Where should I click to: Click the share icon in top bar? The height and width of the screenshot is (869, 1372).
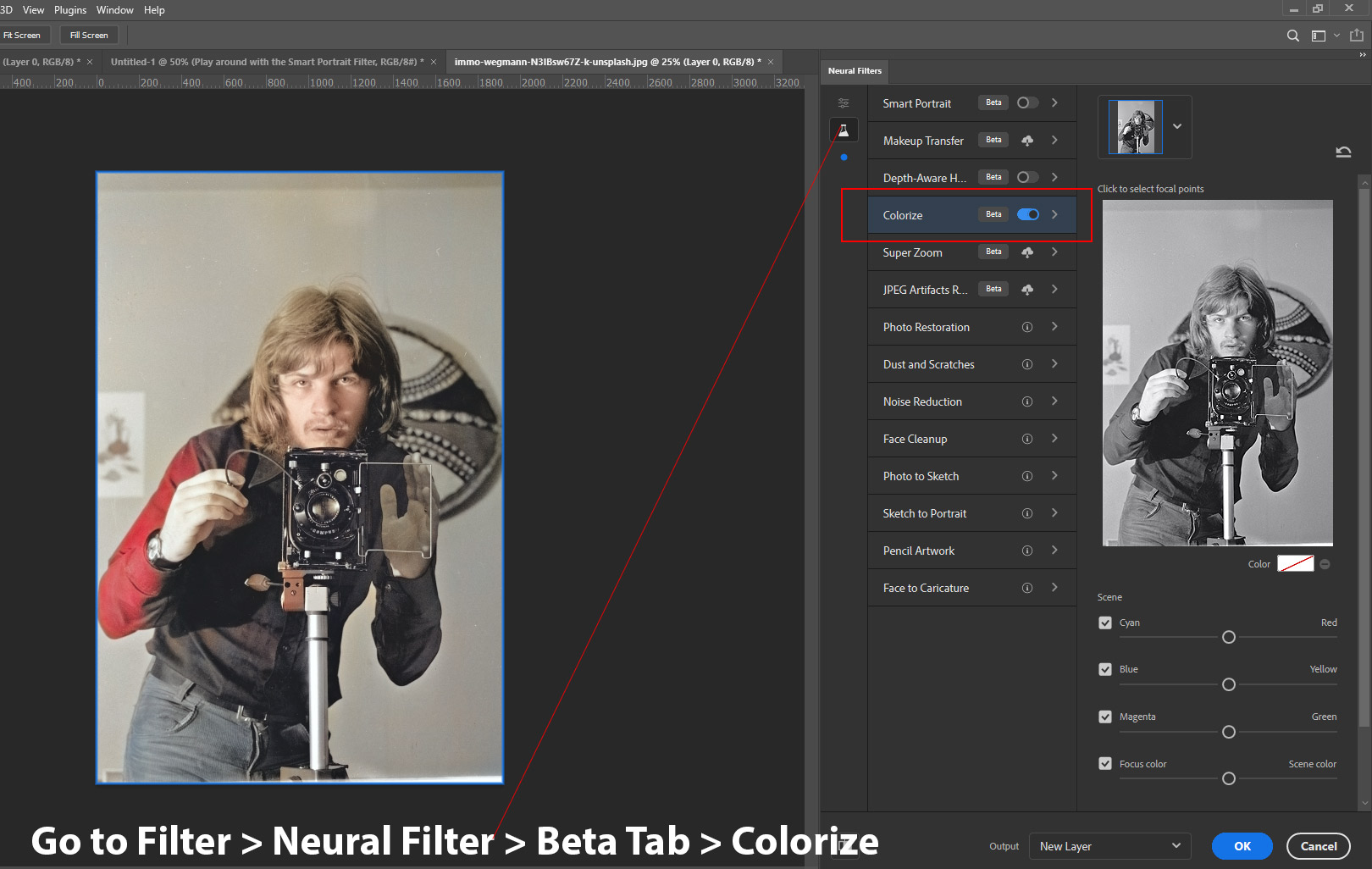(1356, 36)
